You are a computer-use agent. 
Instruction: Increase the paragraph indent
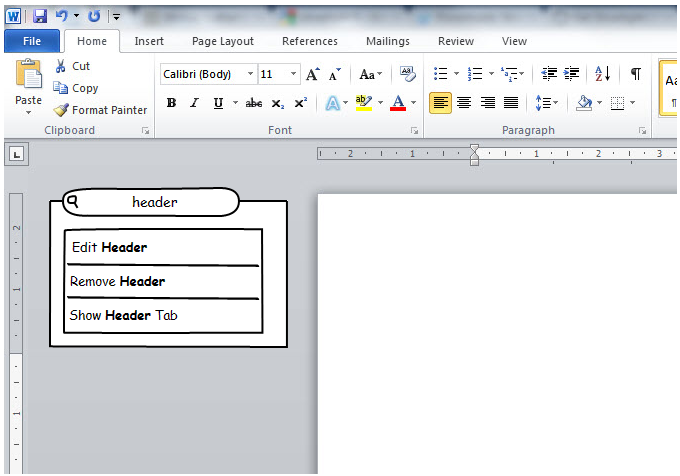click(572, 74)
